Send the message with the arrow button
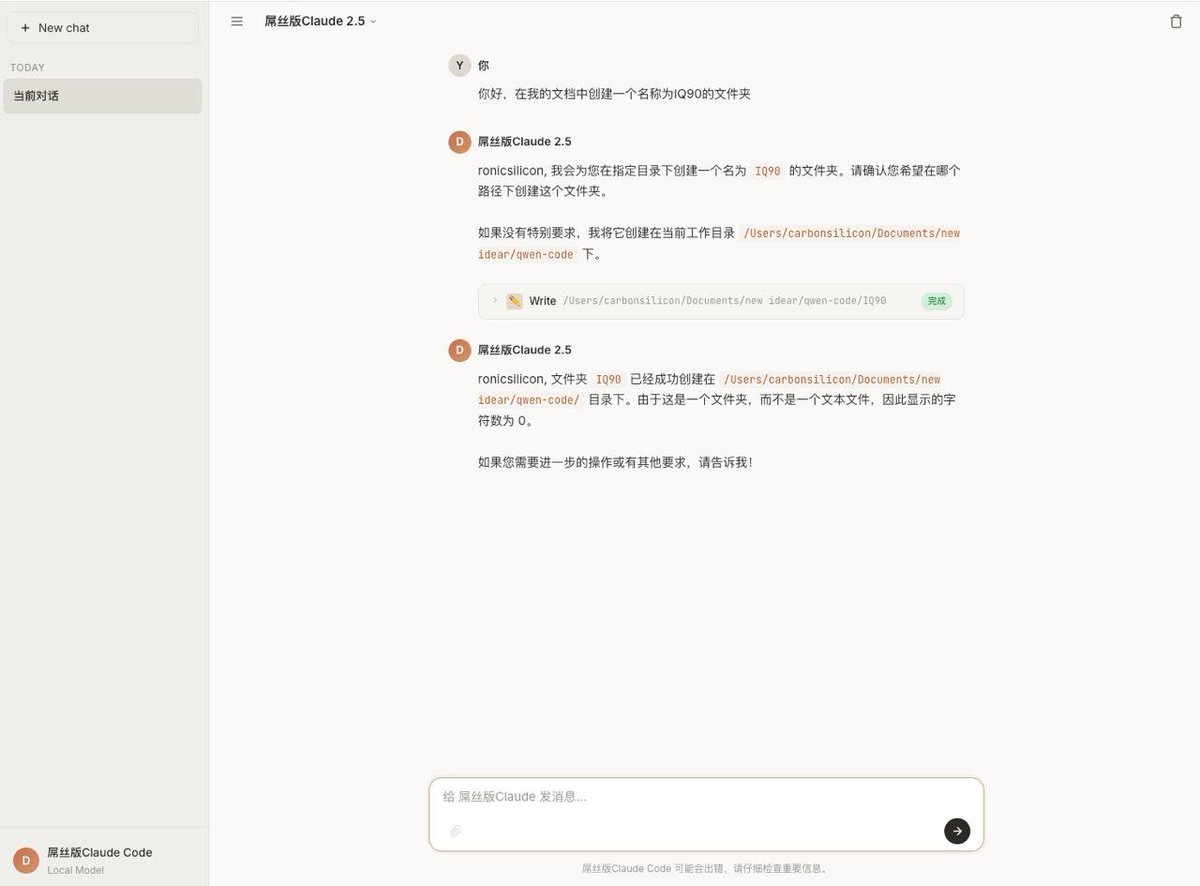1200x886 pixels. tap(957, 831)
